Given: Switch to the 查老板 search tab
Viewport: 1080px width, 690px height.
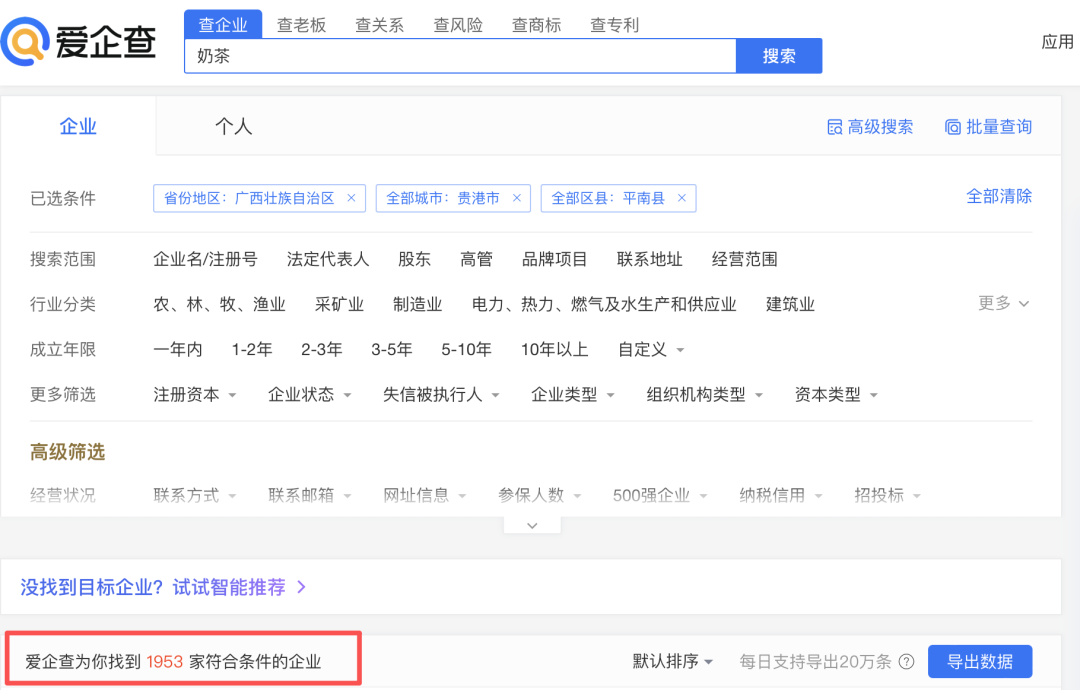Looking at the screenshot, I should (x=302, y=25).
